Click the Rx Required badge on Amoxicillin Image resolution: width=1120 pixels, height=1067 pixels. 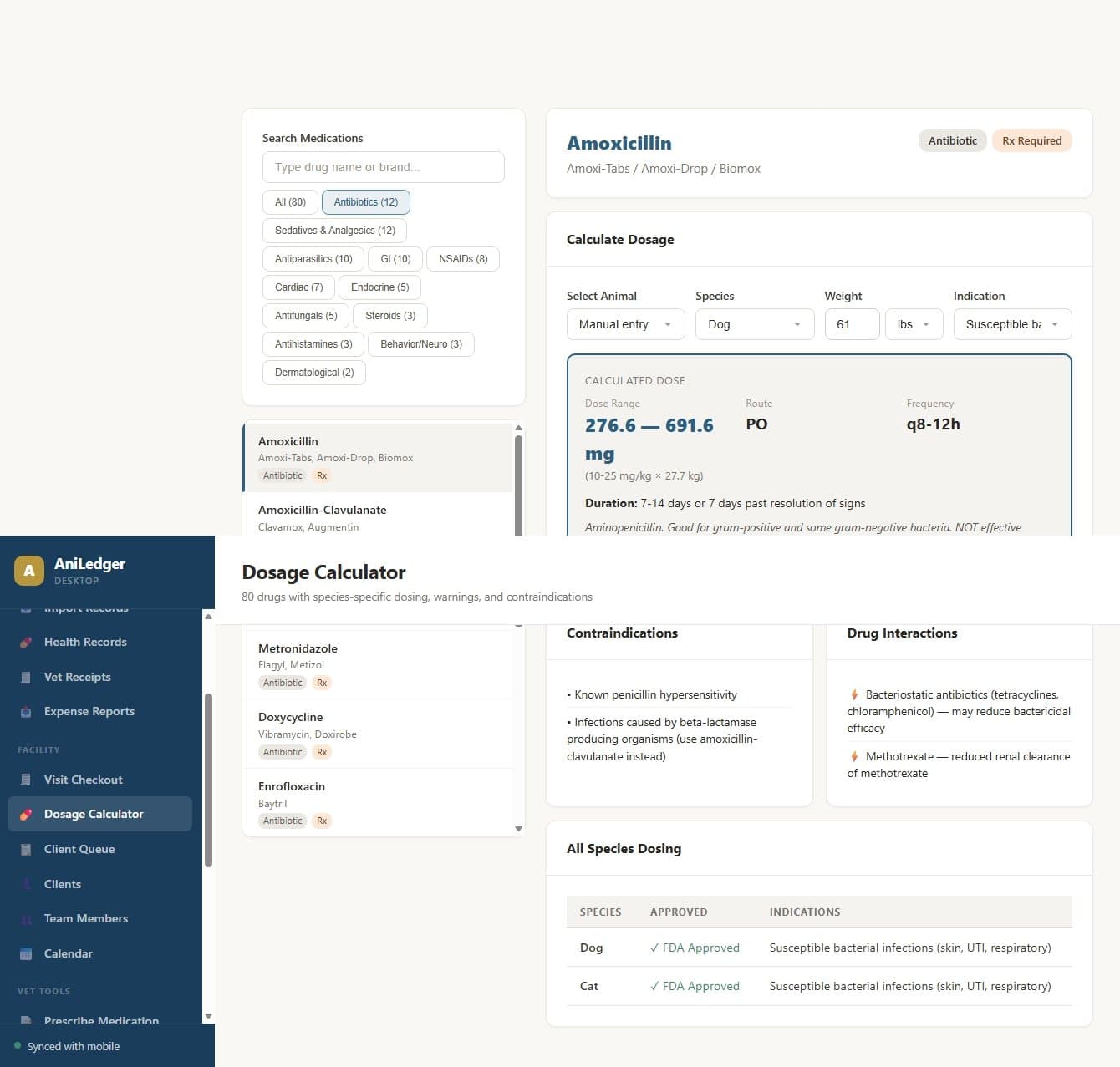(x=1031, y=140)
